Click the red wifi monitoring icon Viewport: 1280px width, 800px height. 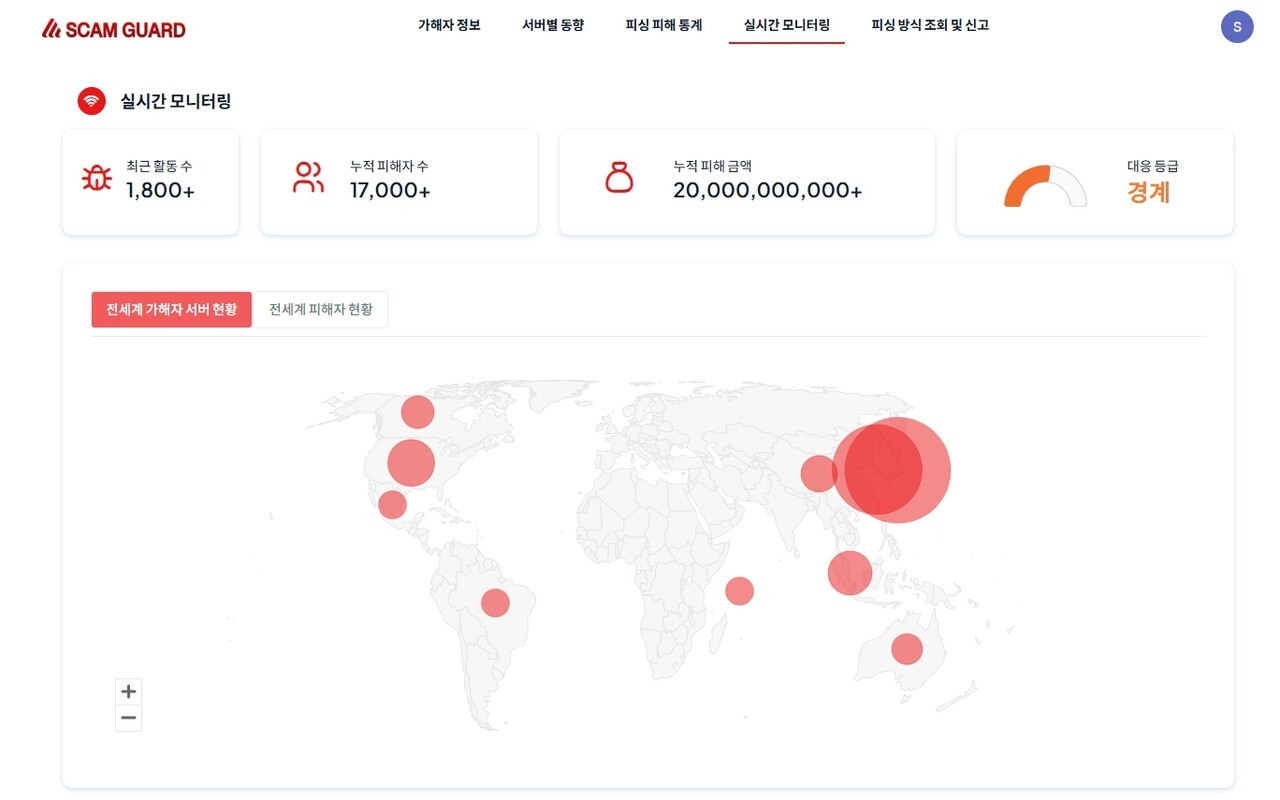click(91, 101)
